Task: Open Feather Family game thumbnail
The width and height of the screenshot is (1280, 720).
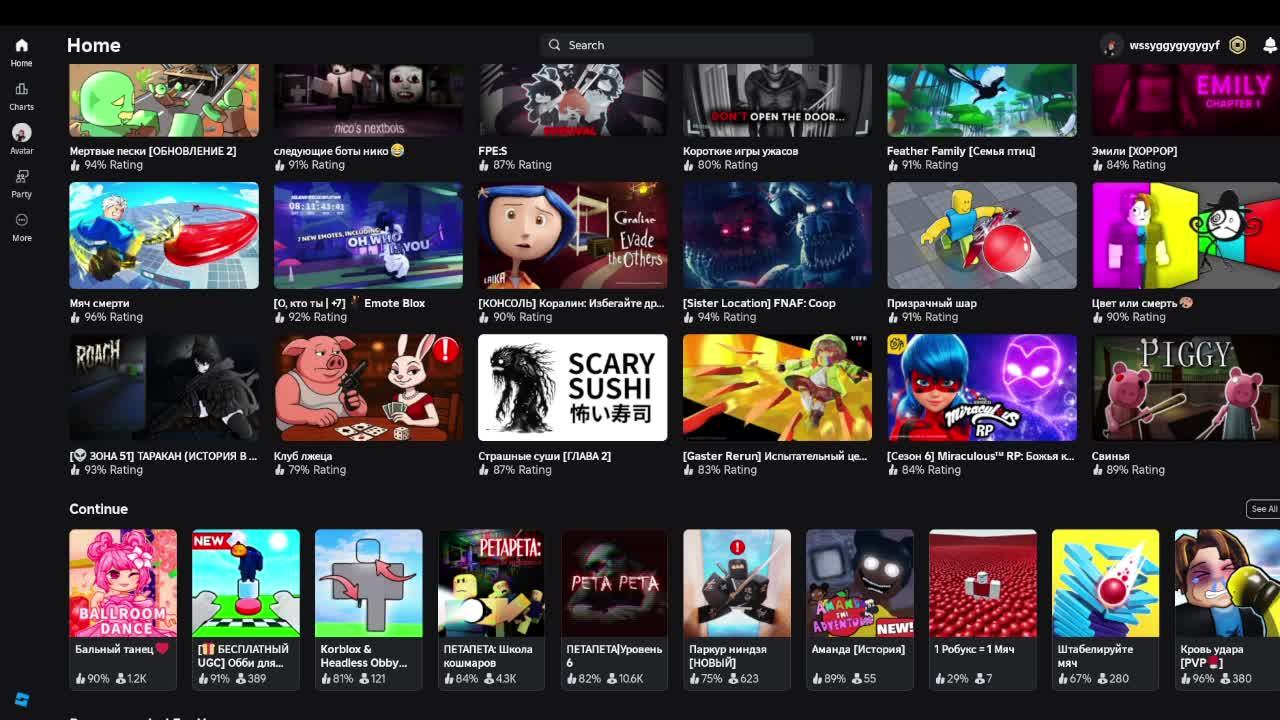Action: [x=982, y=100]
